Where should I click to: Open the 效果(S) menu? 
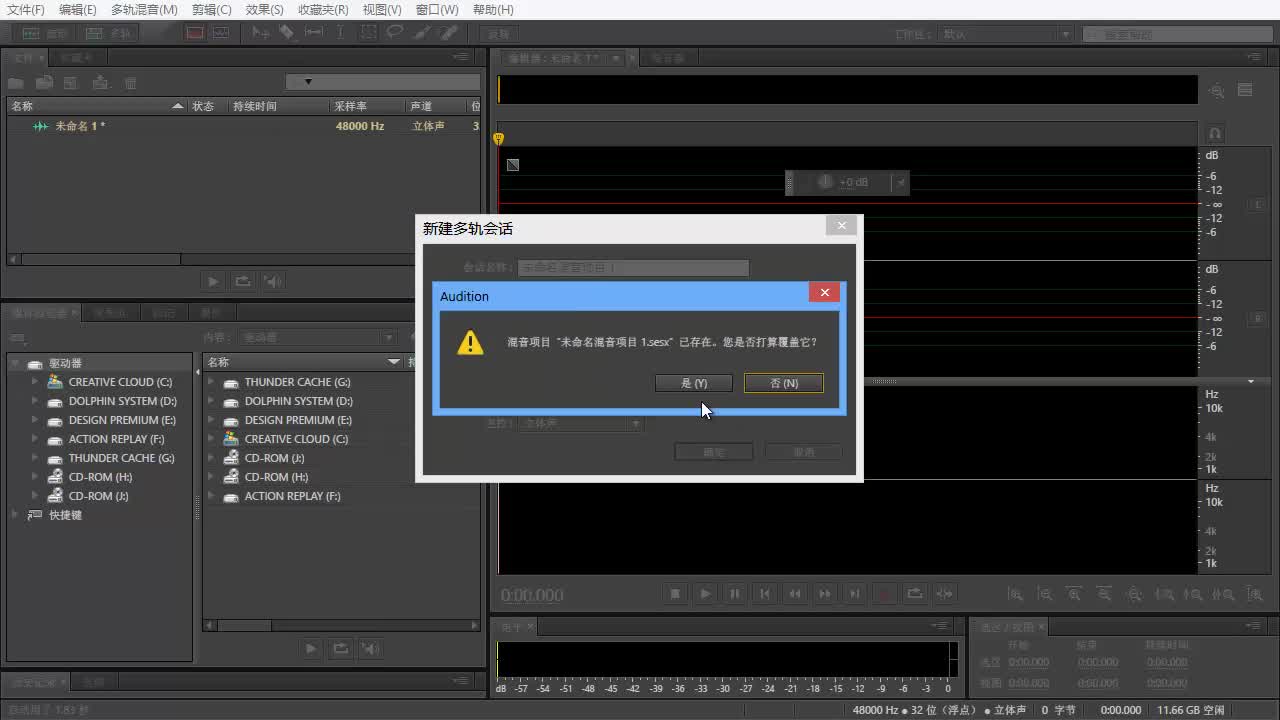(x=265, y=9)
